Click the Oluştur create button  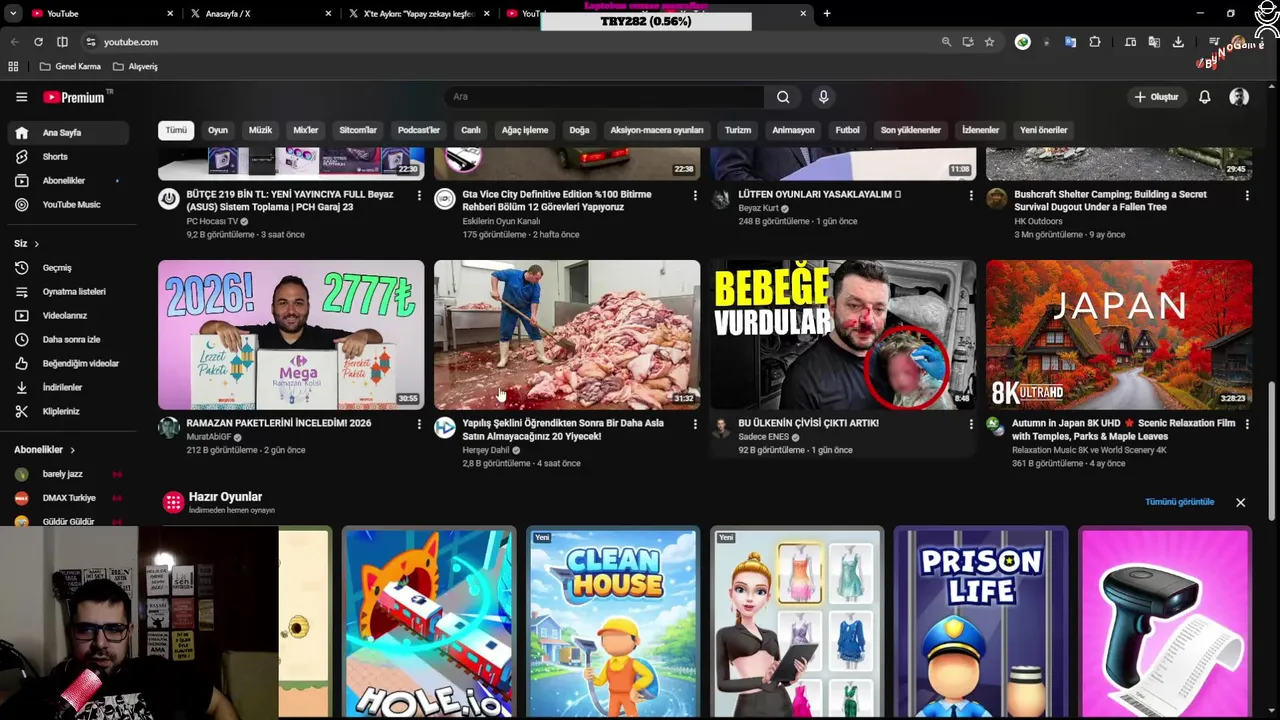pyautogui.click(x=1156, y=97)
